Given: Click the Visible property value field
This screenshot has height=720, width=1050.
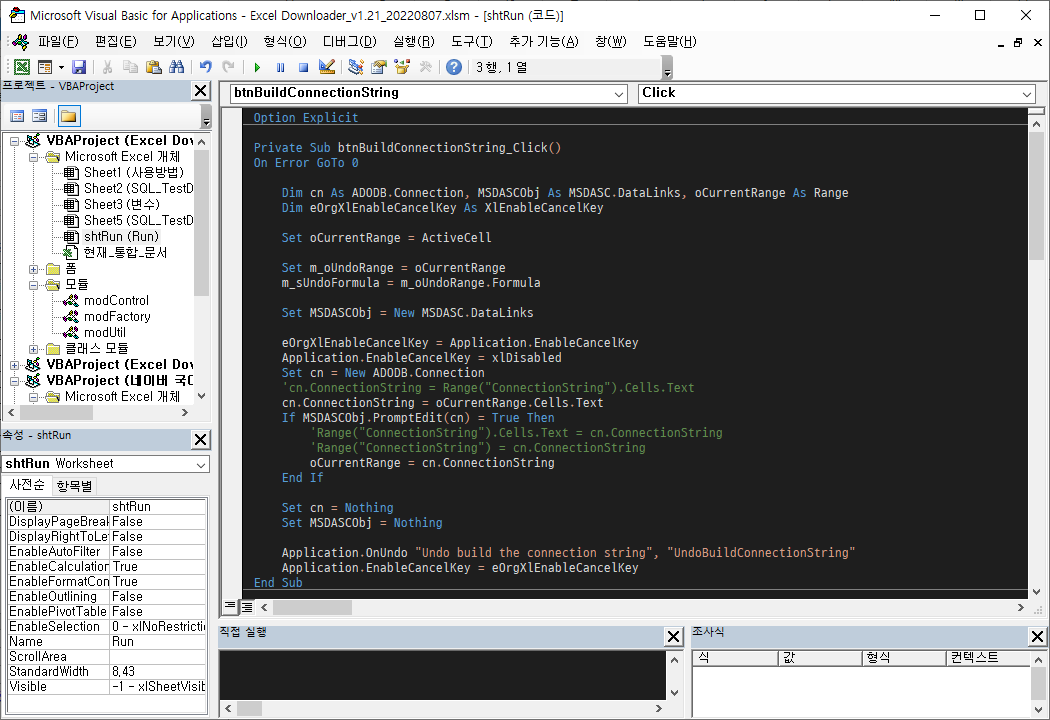Looking at the screenshot, I should [157, 687].
